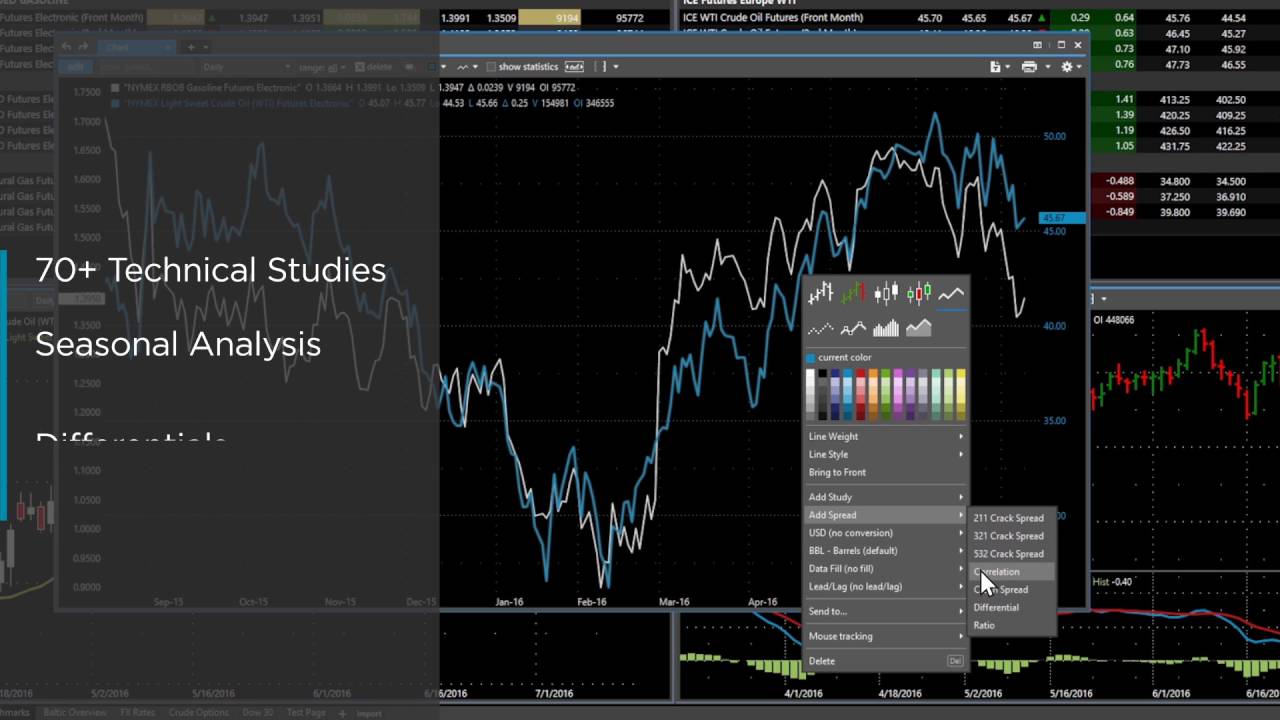The height and width of the screenshot is (720, 1280).
Task: Open dropdown arrow beside the line-type icon
Action: point(475,67)
